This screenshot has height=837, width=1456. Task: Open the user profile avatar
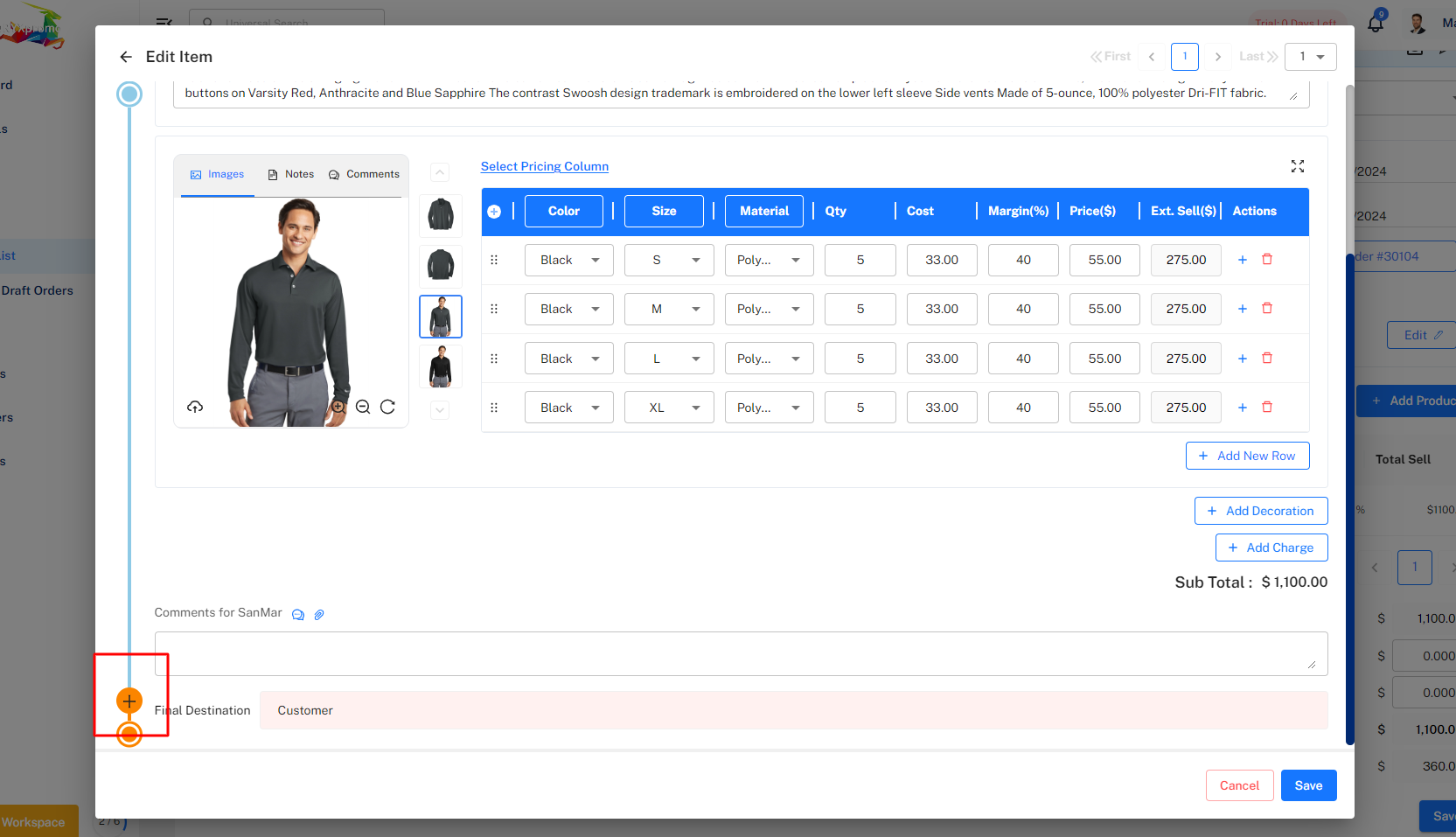[x=1418, y=24]
